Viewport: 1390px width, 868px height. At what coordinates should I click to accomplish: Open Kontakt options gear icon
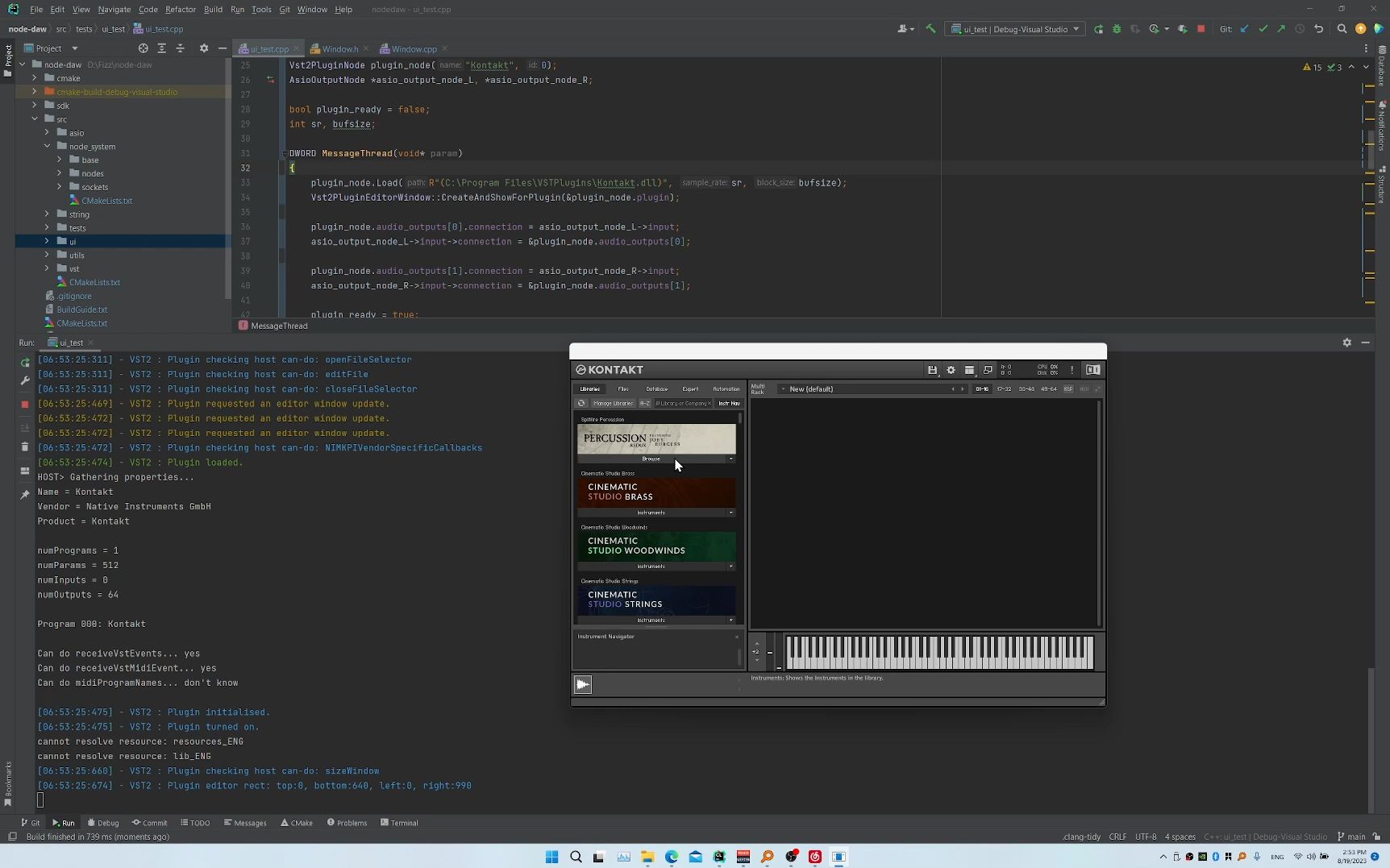[951, 370]
